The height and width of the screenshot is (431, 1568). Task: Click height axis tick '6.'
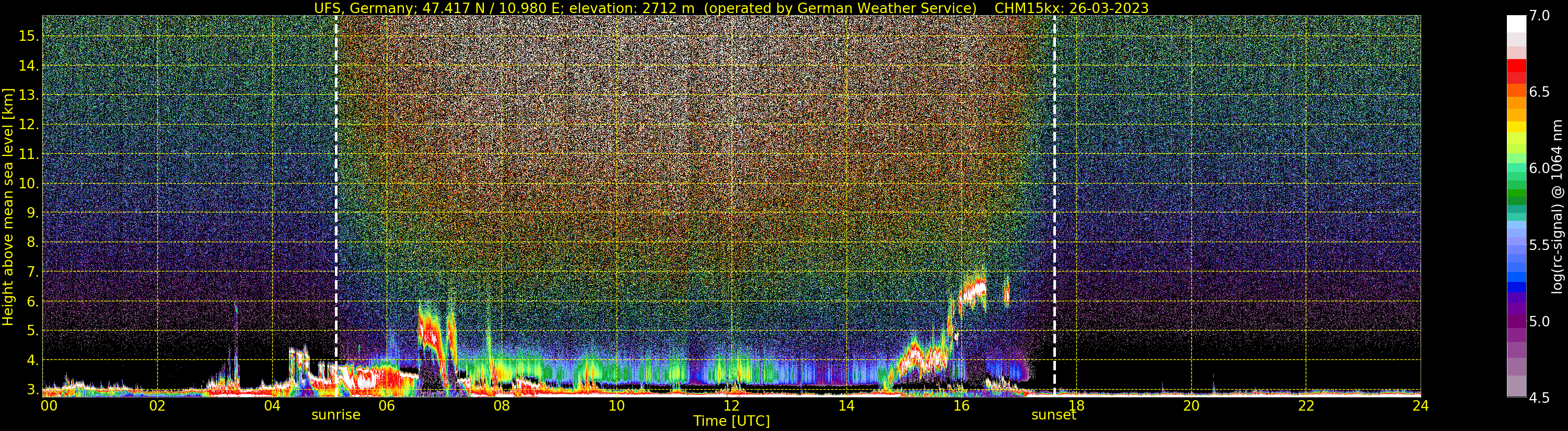click(x=32, y=301)
